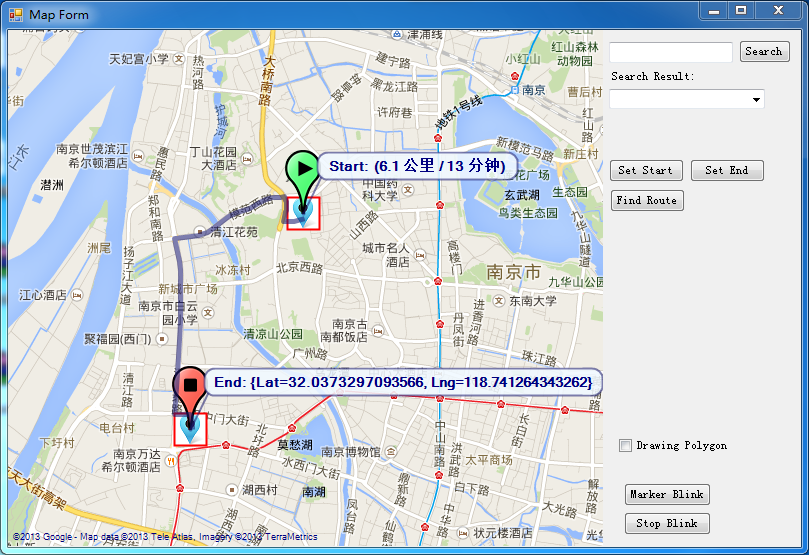Click the 玄武湖 lake label
This screenshot has width=809, height=555.
click(522, 195)
